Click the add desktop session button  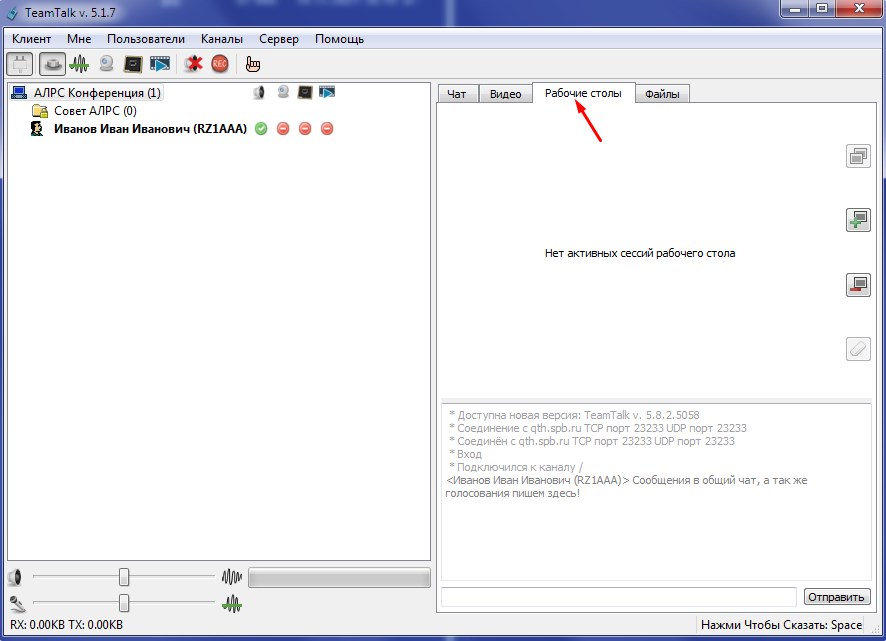tap(858, 221)
